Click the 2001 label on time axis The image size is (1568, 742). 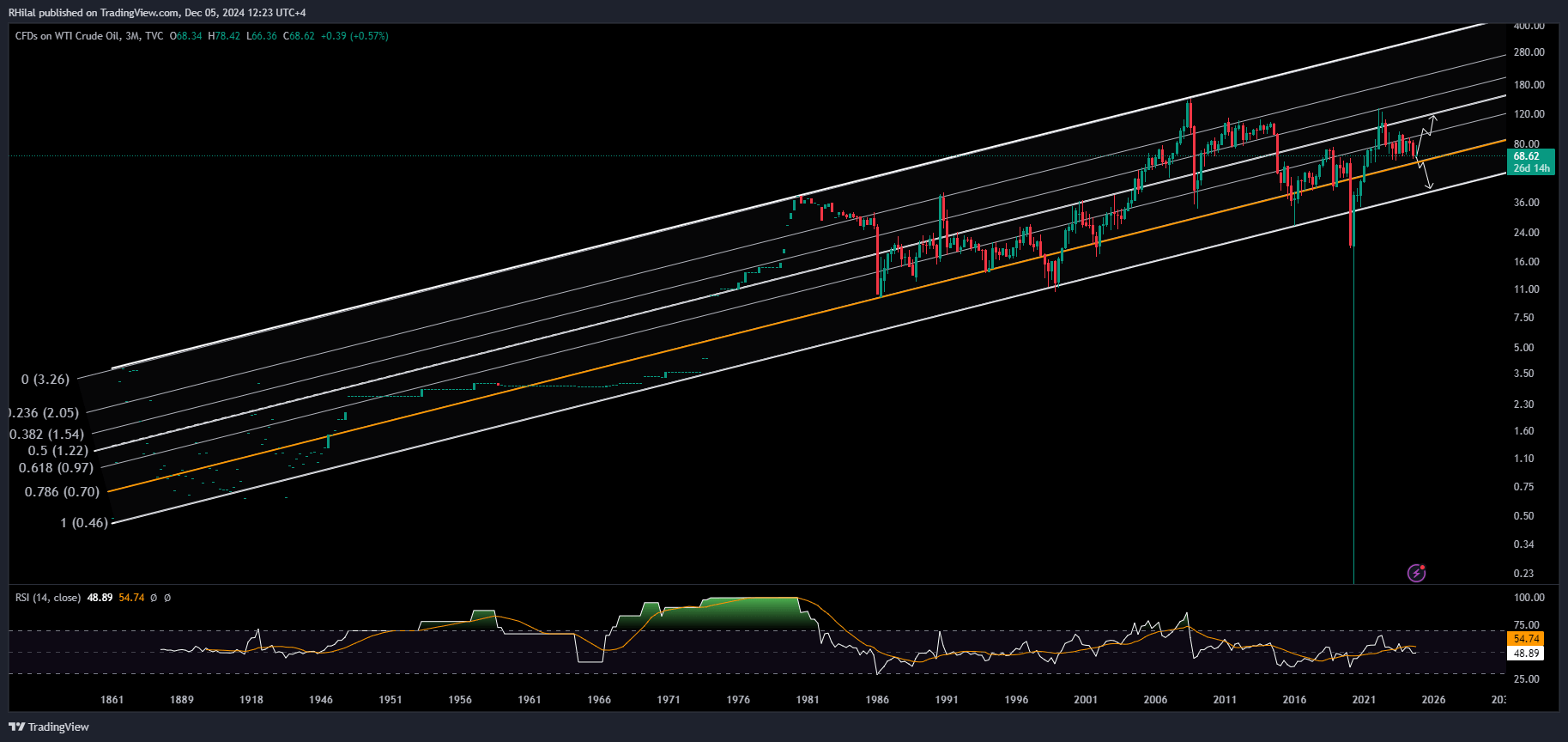point(1085,700)
